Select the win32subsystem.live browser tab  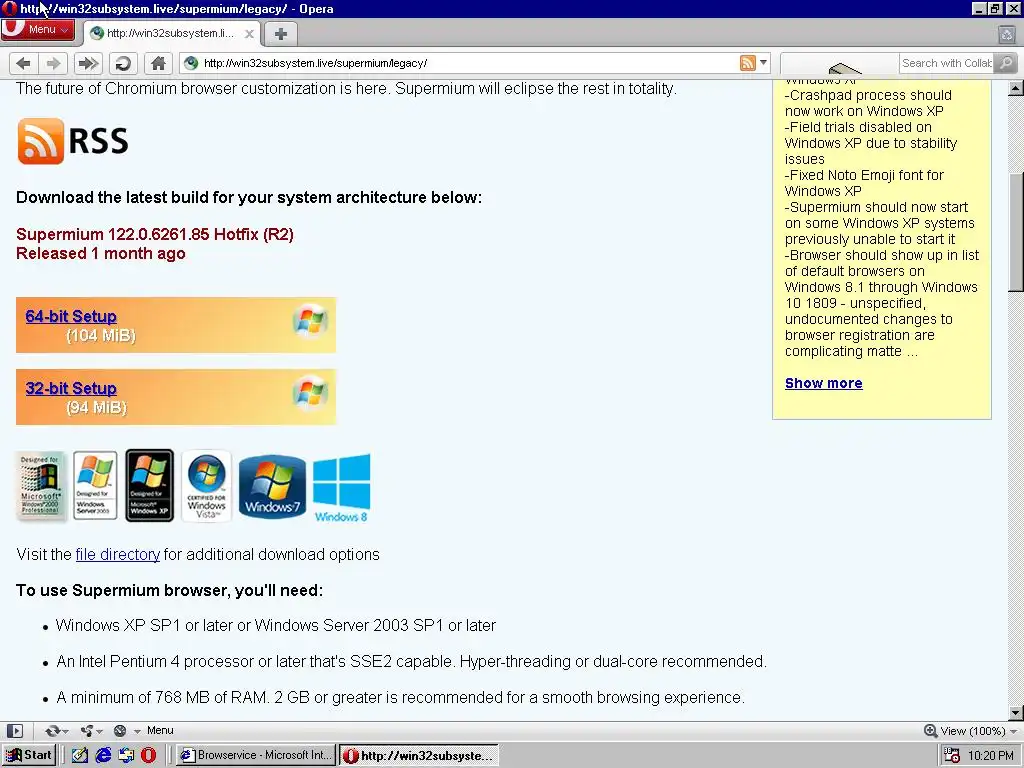172,33
